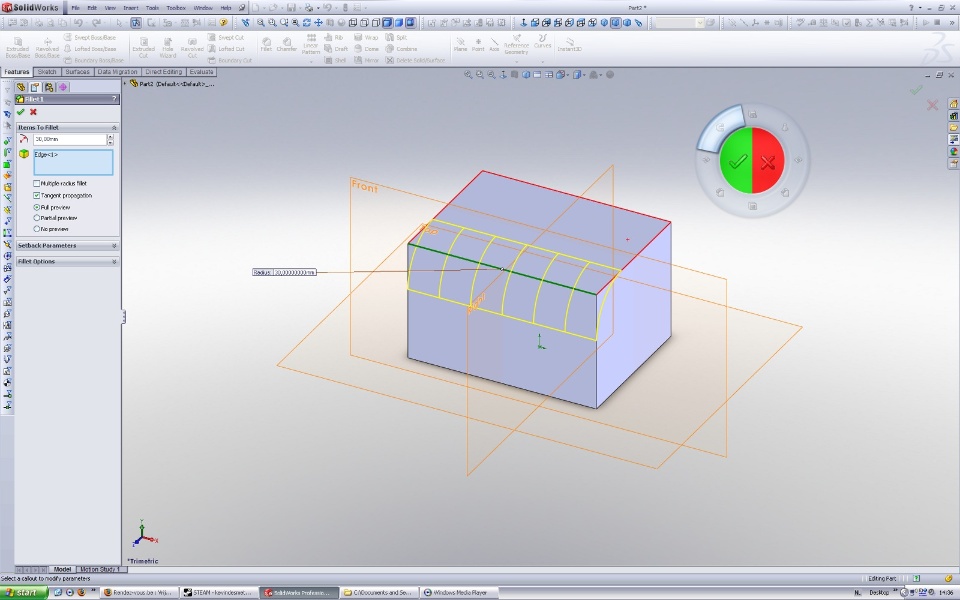Viewport: 960px width, 600px height.
Task: Enable the Multiple radius fillet checkbox
Action: pyautogui.click(x=36, y=184)
